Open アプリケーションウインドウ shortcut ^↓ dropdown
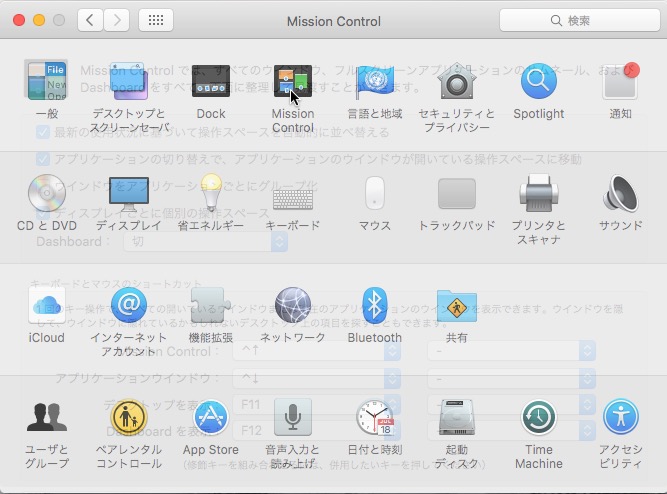667x494 pixels. pyautogui.click(x=316, y=378)
